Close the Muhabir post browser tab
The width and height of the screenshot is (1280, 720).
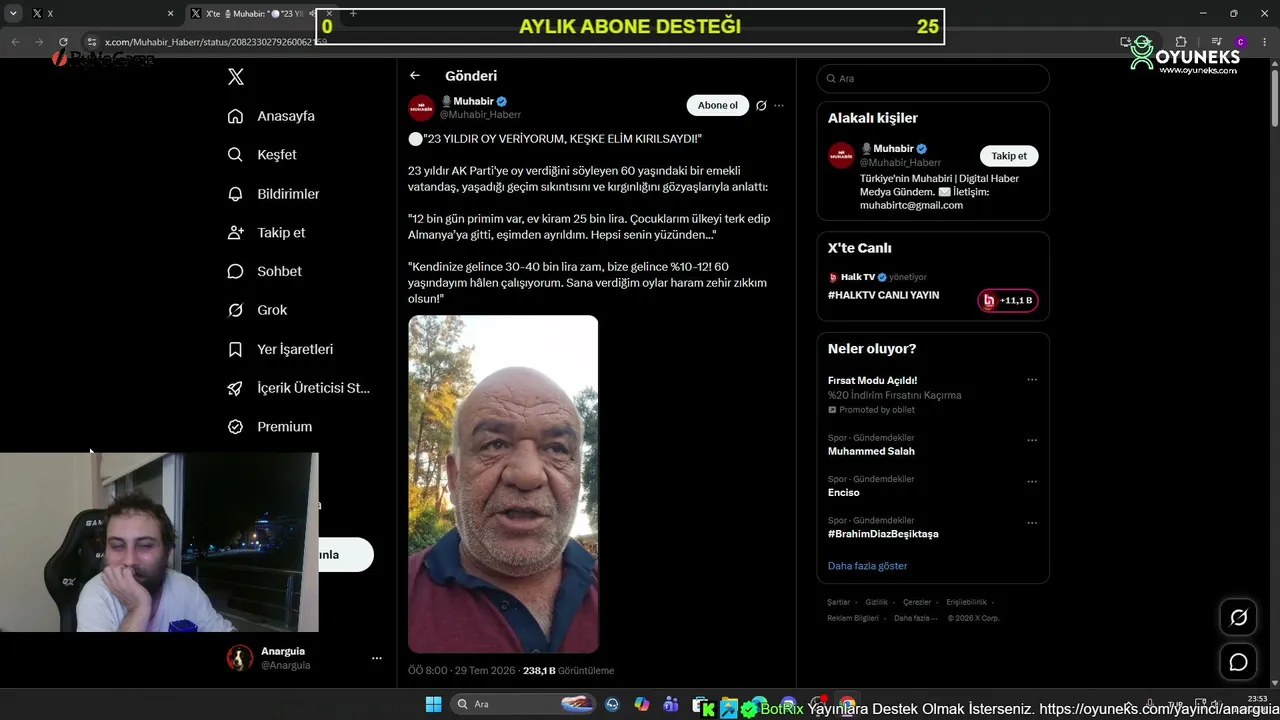[329, 14]
